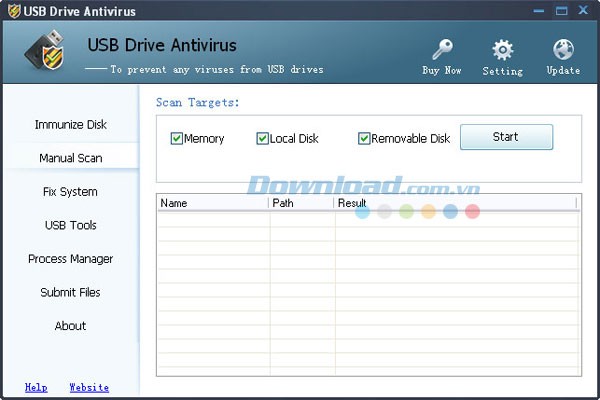Click the USB drive shield logo

[45, 51]
